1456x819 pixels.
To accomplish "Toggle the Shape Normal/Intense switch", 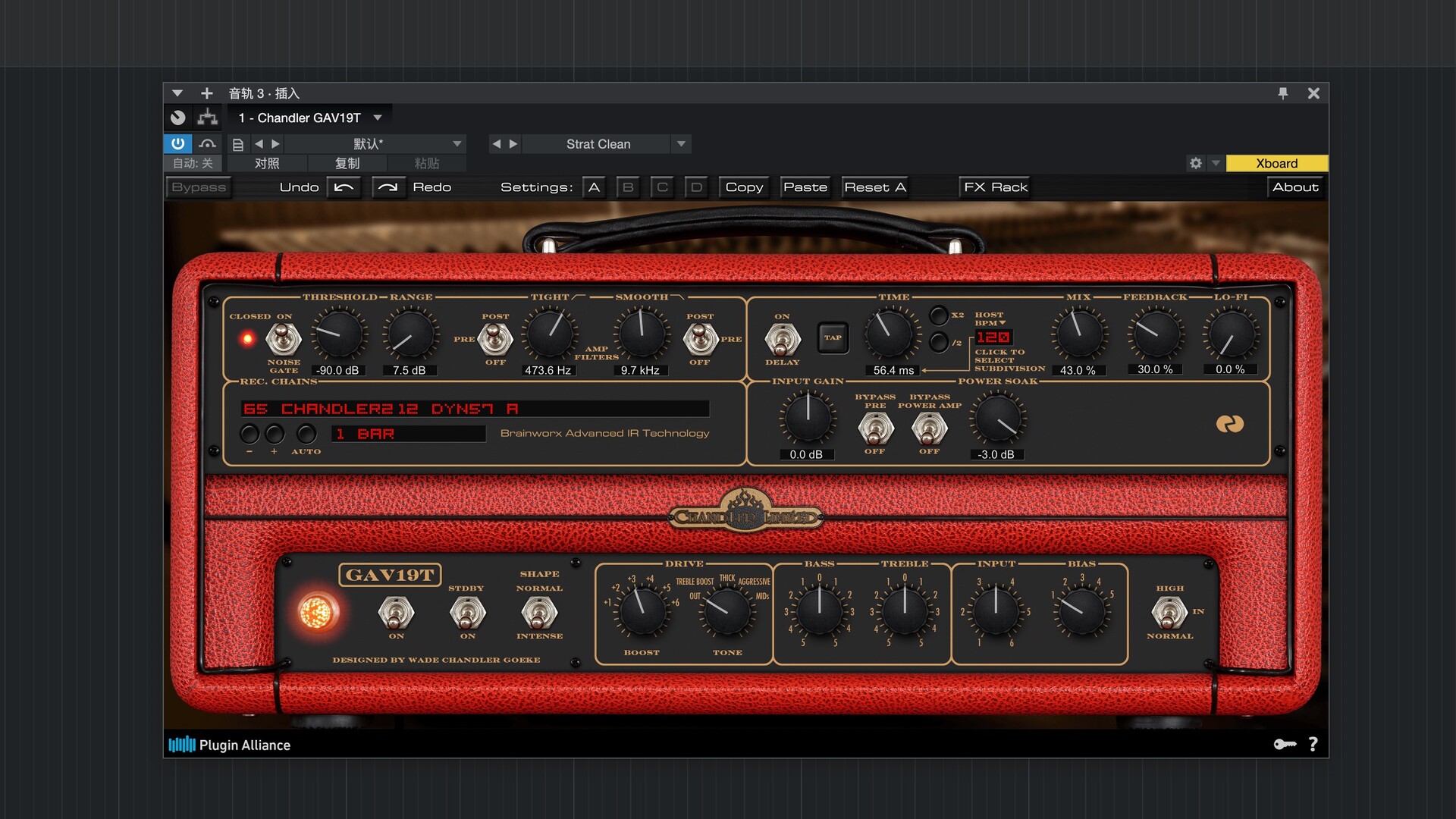I will pos(539,613).
